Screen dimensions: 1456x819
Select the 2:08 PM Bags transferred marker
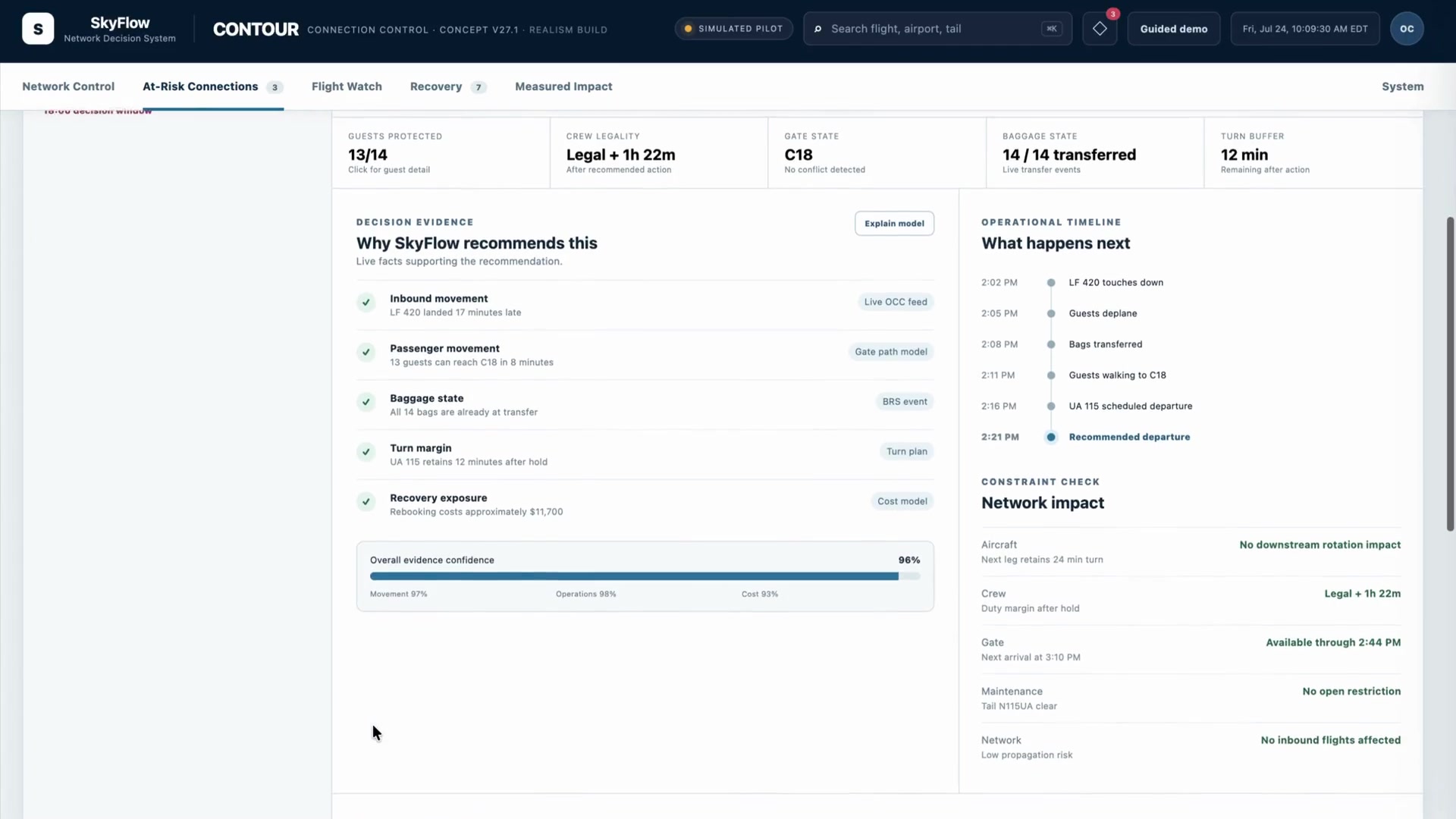[1050, 344]
